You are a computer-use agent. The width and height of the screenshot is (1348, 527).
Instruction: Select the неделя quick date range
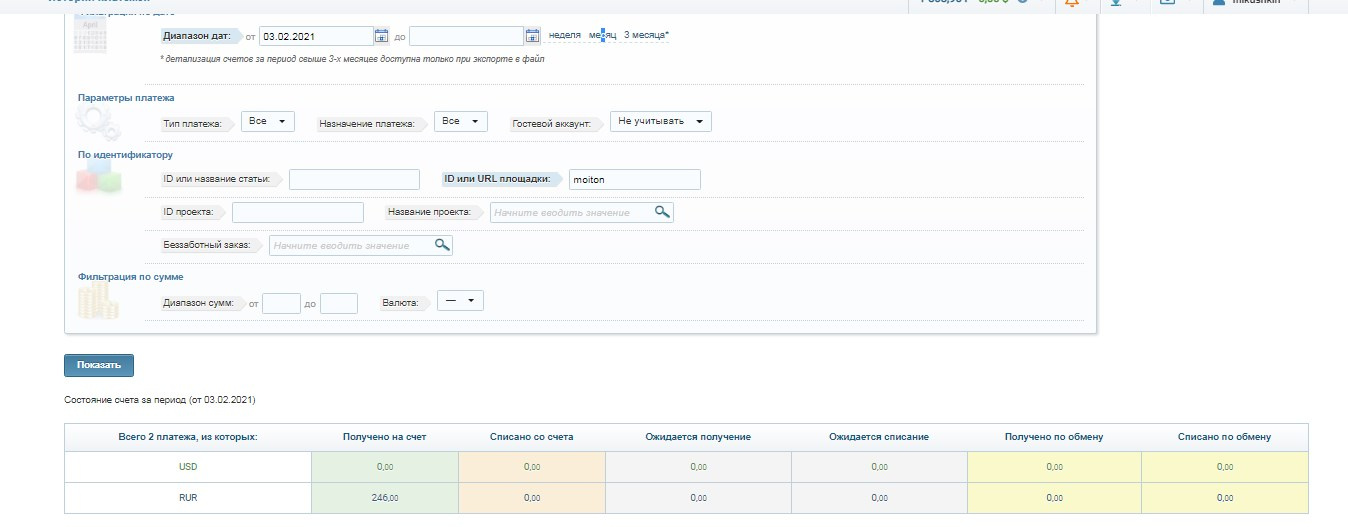(564, 35)
